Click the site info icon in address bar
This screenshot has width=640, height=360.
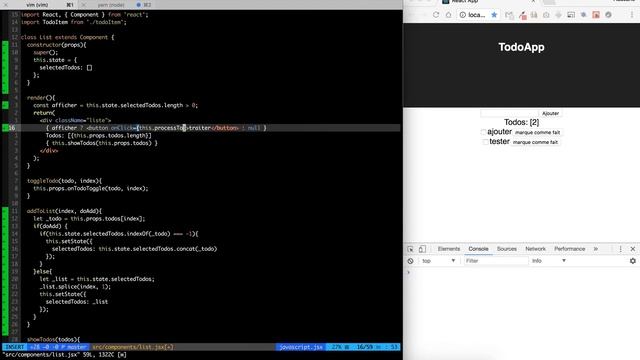coord(462,15)
